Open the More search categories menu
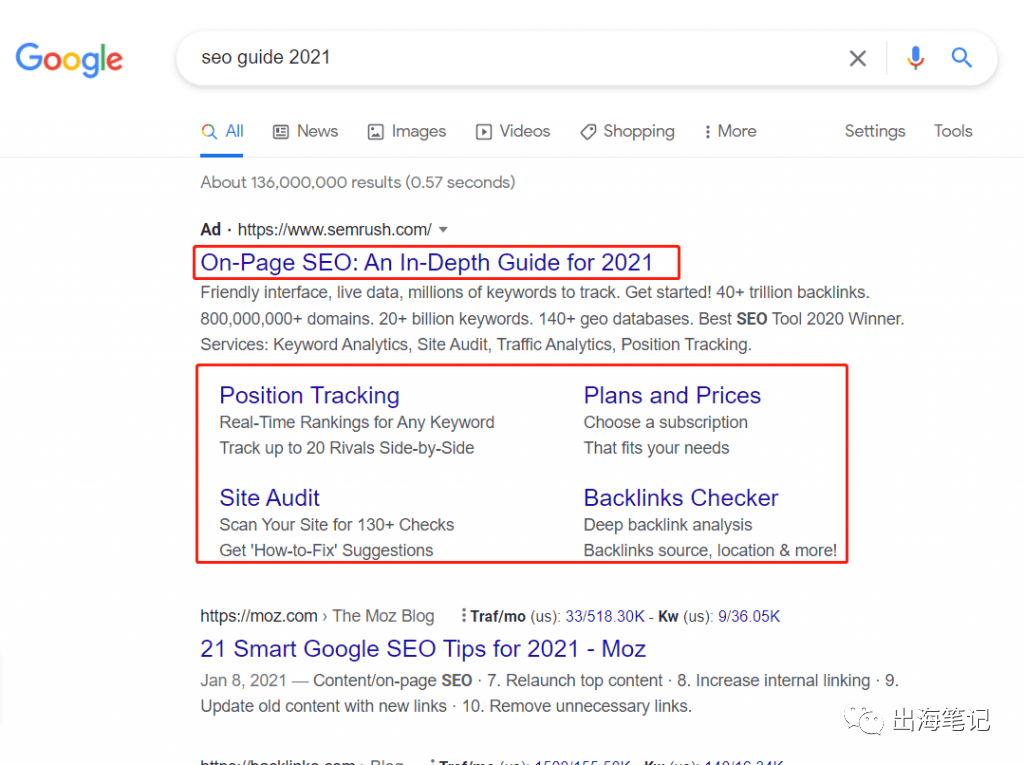The width and height of the screenshot is (1024, 765). tap(730, 131)
